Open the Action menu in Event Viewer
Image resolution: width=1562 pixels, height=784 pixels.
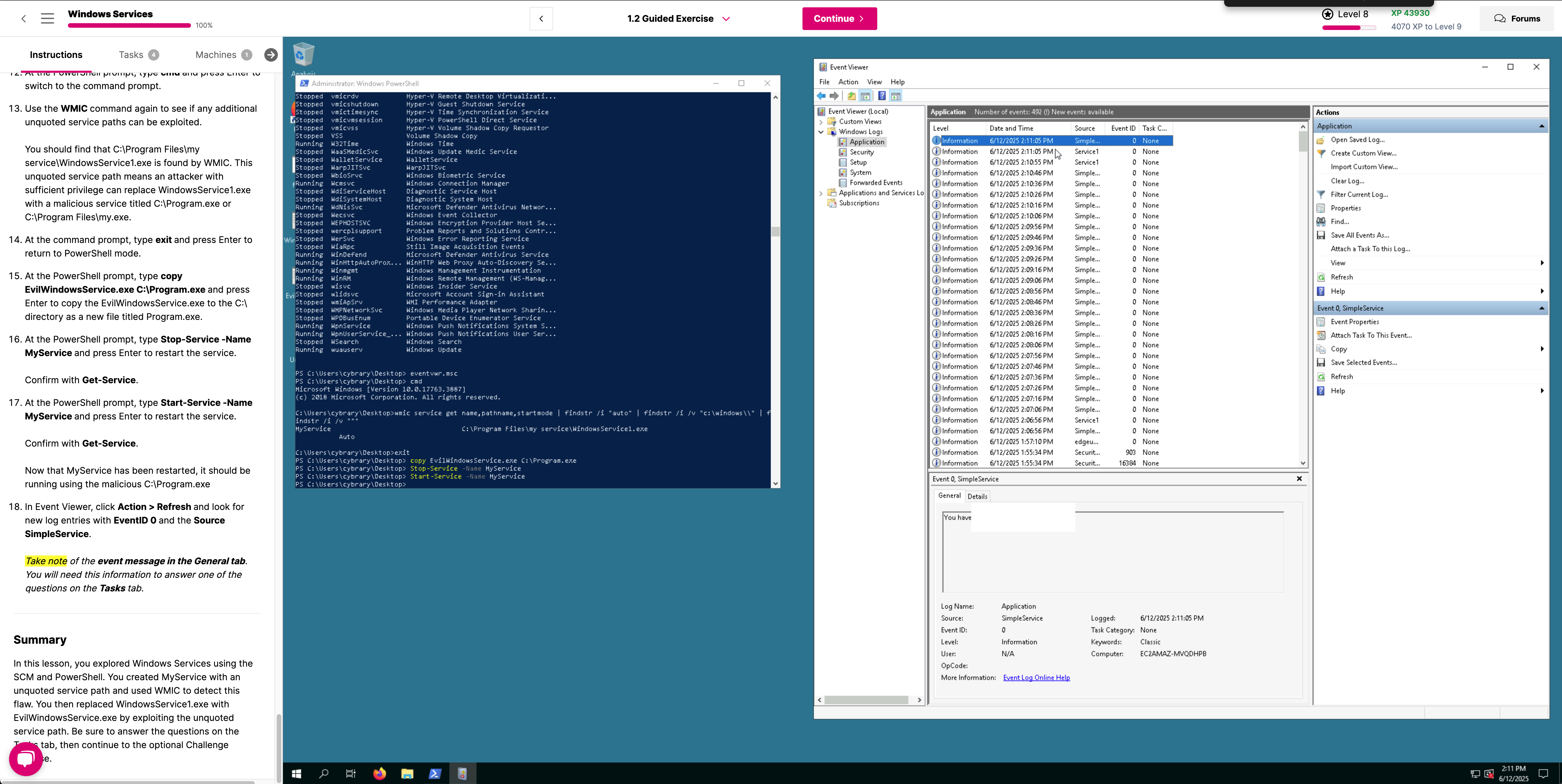coord(848,82)
